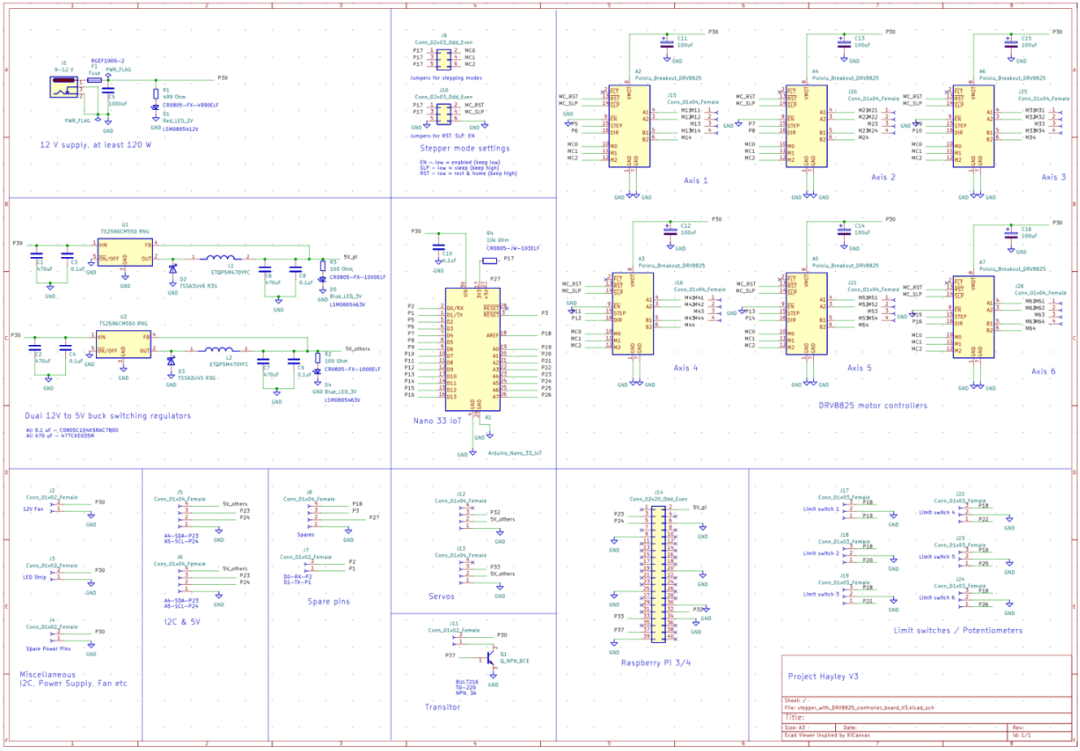Image resolution: width=1080 pixels, height=751 pixels.
Task: Click the C16 100uF capacitor symbol
Action: click(x=1010, y=233)
